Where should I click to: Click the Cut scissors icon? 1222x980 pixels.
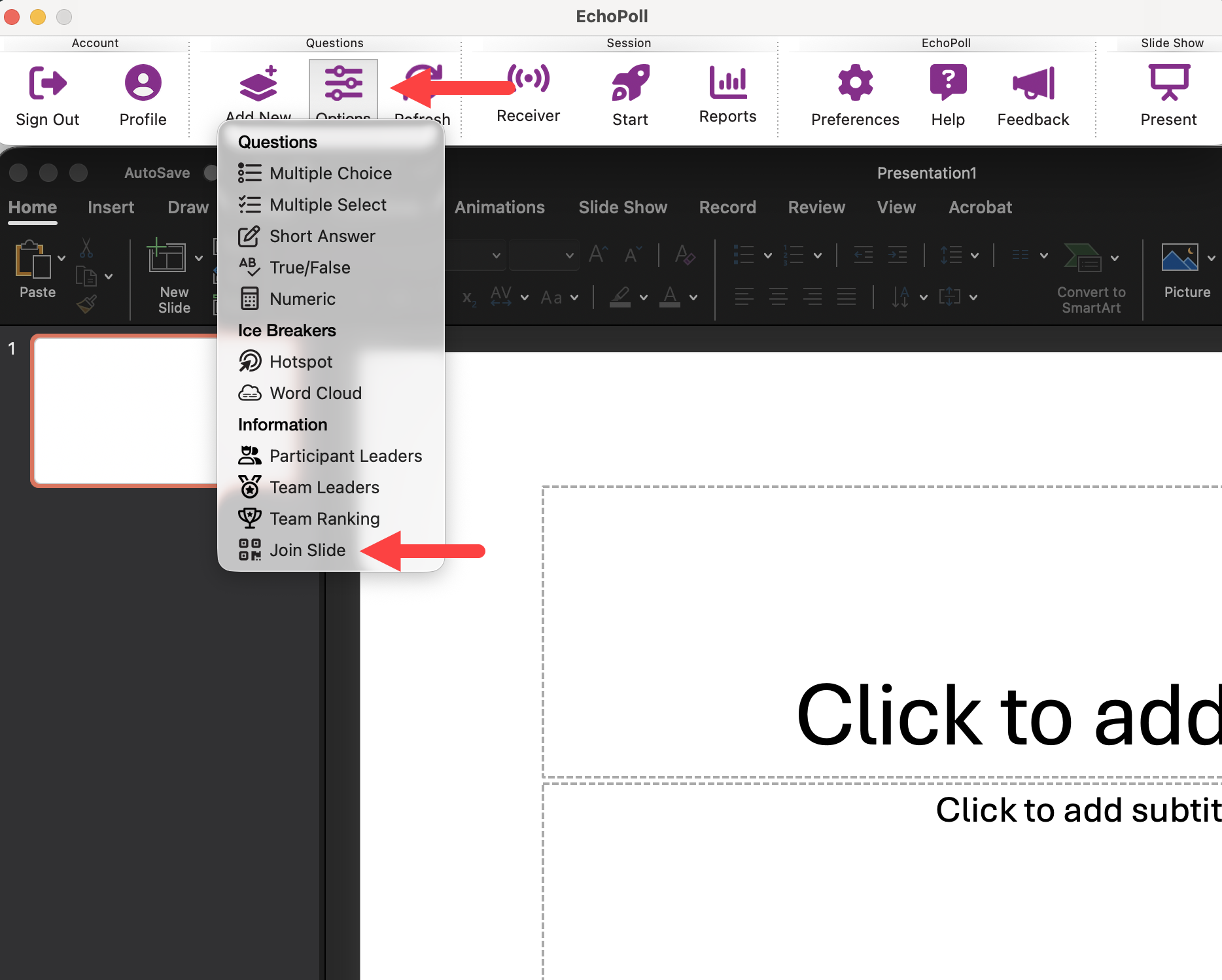tap(86, 248)
